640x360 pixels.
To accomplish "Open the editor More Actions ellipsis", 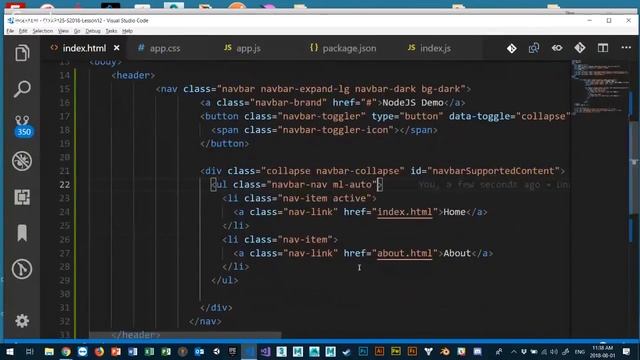I will [626, 48].
